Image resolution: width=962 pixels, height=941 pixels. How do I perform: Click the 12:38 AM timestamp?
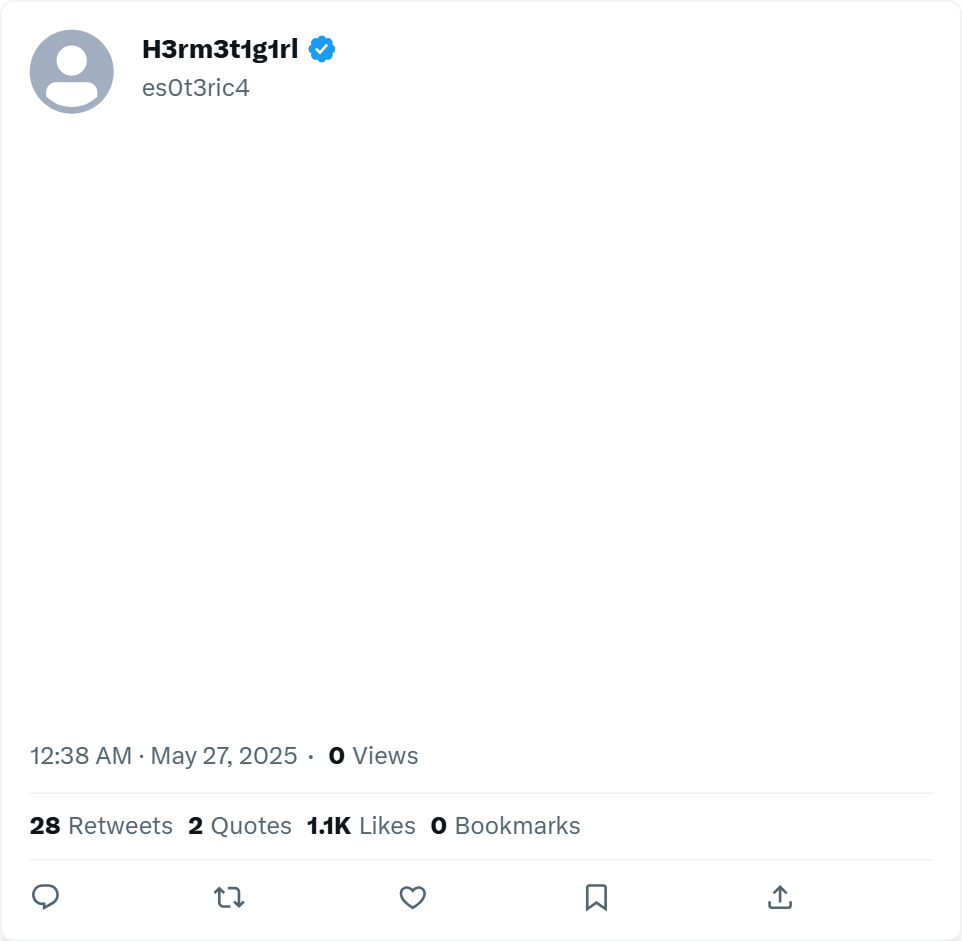81,756
